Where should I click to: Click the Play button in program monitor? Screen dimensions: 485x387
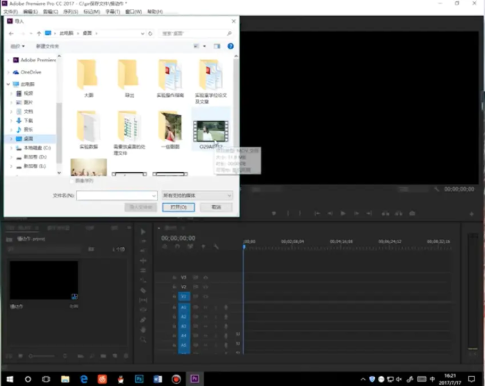pyautogui.click(x=343, y=213)
